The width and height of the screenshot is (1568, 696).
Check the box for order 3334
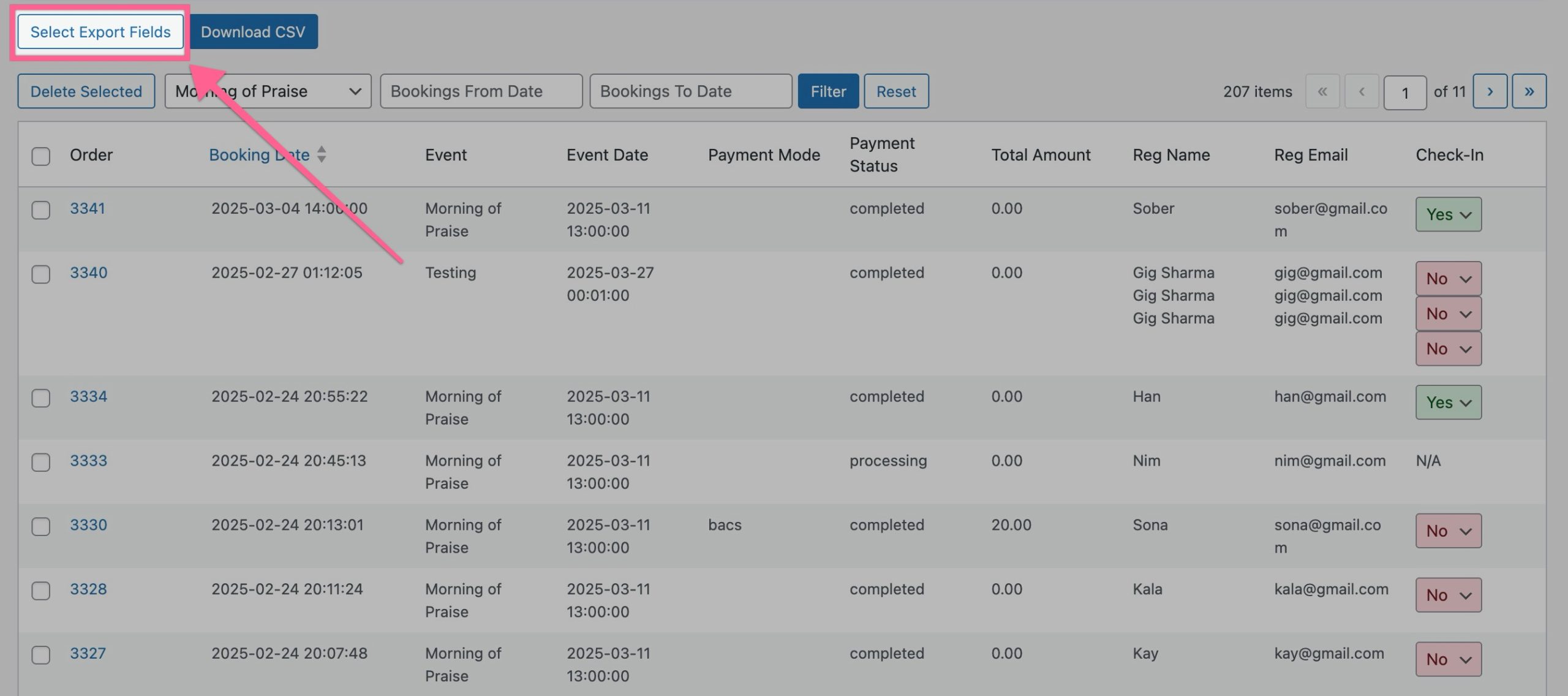click(41, 398)
